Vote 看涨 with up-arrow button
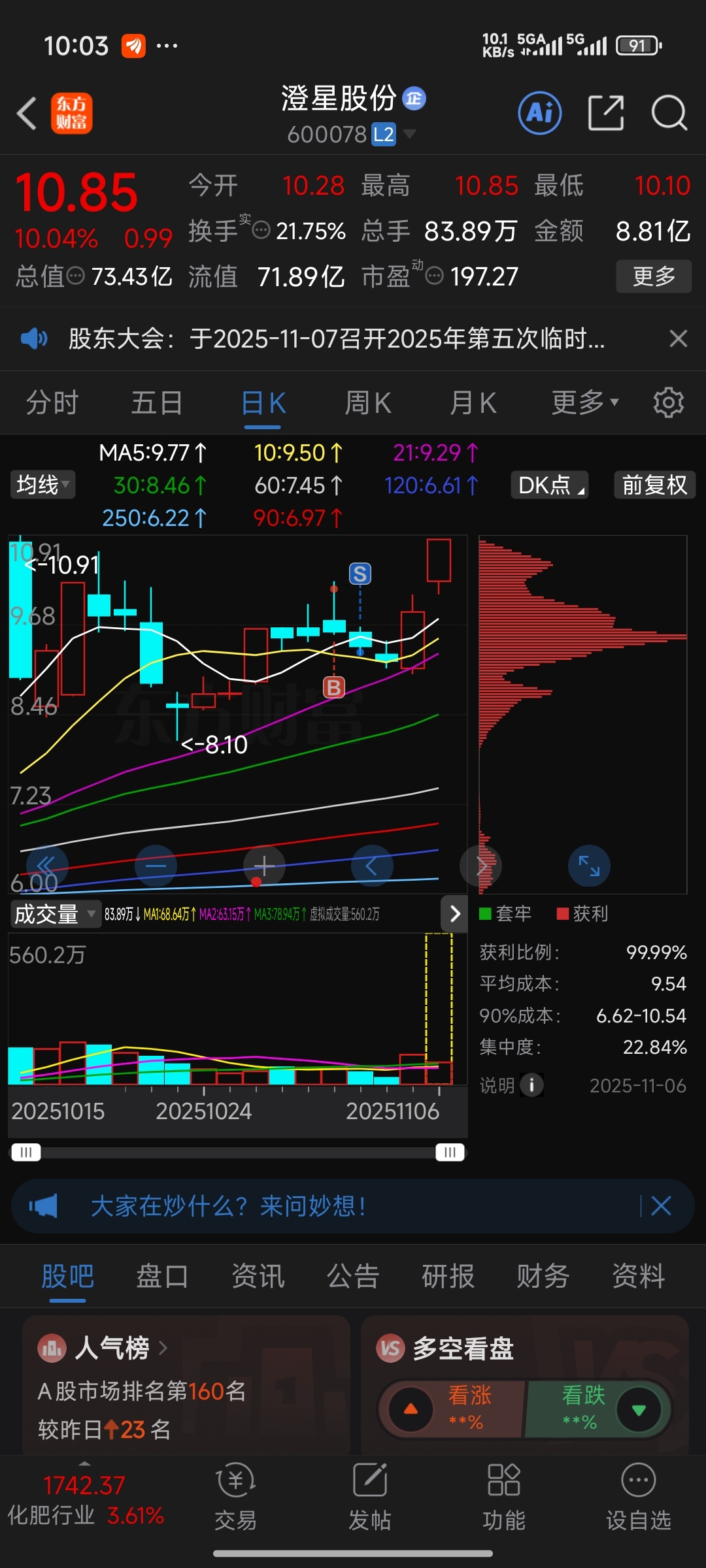706x1568 pixels. [x=411, y=1409]
